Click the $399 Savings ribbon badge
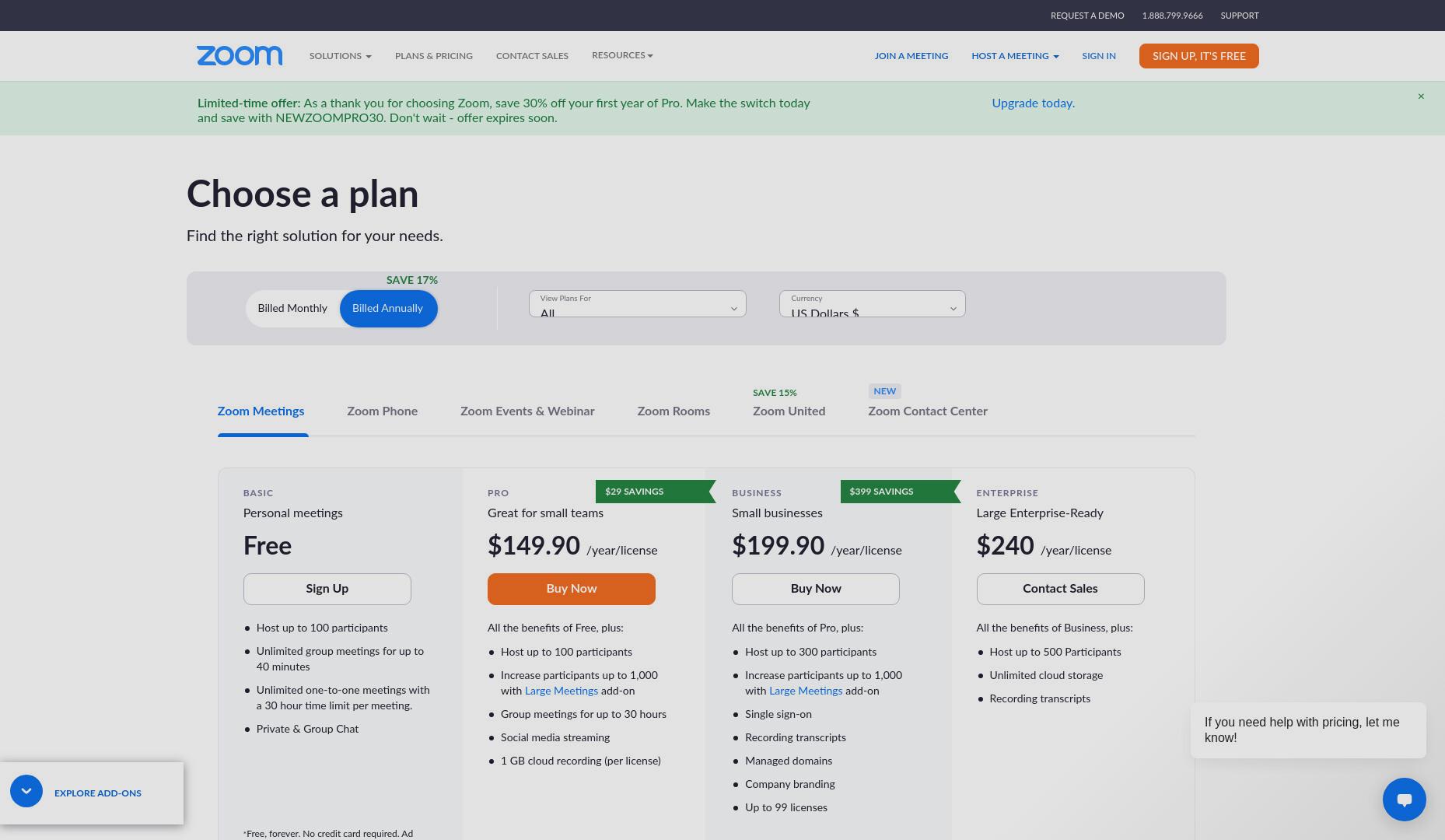Viewport: 1445px width, 840px height. [900, 492]
